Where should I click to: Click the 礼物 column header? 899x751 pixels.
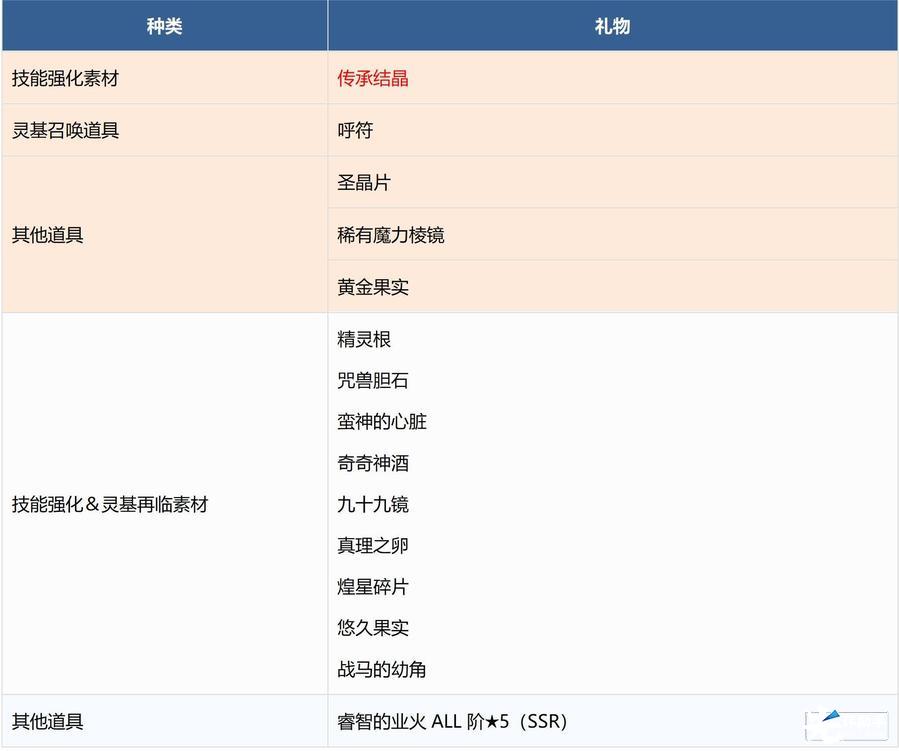[x=612, y=26]
